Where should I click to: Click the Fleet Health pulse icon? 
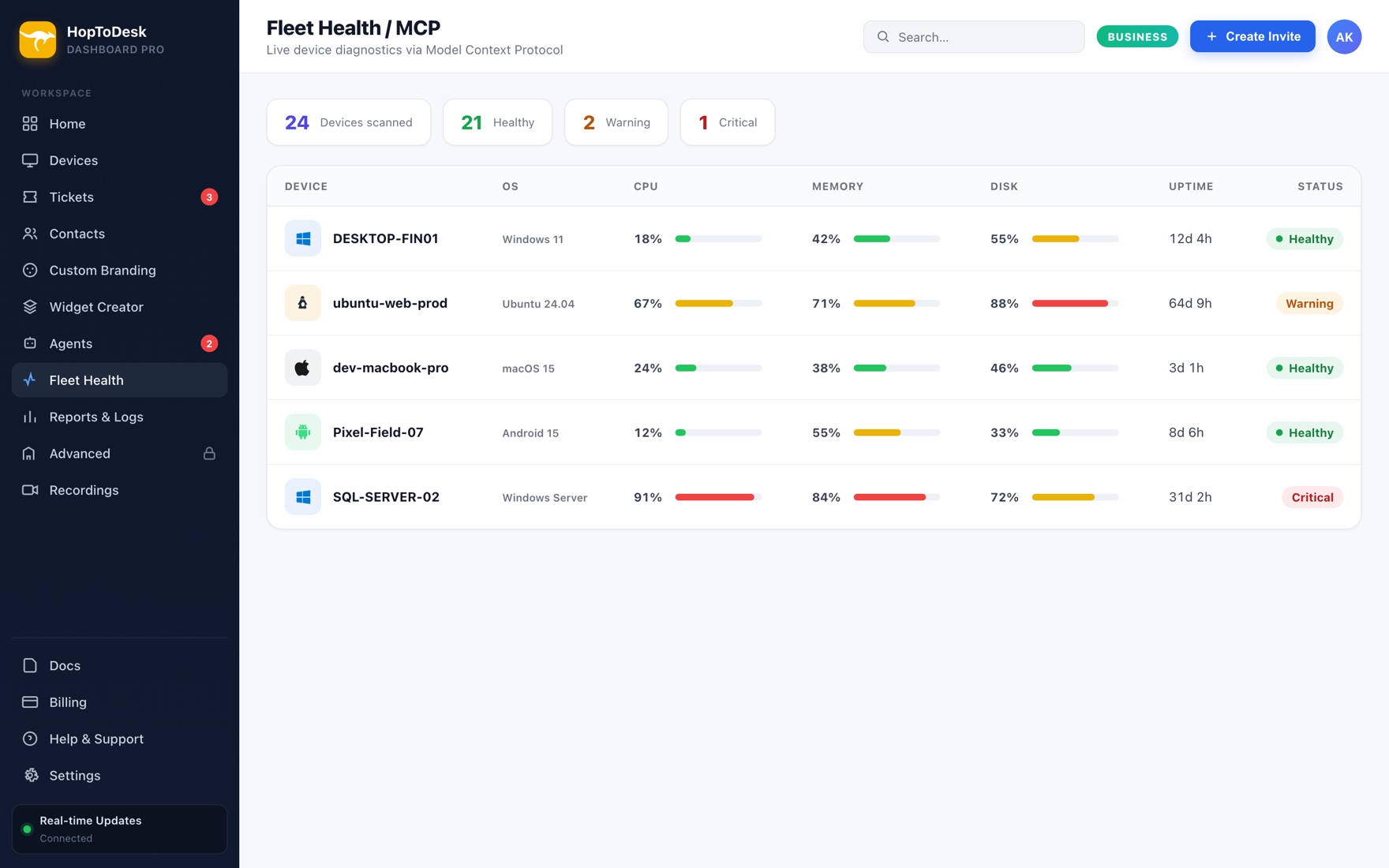[30, 380]
